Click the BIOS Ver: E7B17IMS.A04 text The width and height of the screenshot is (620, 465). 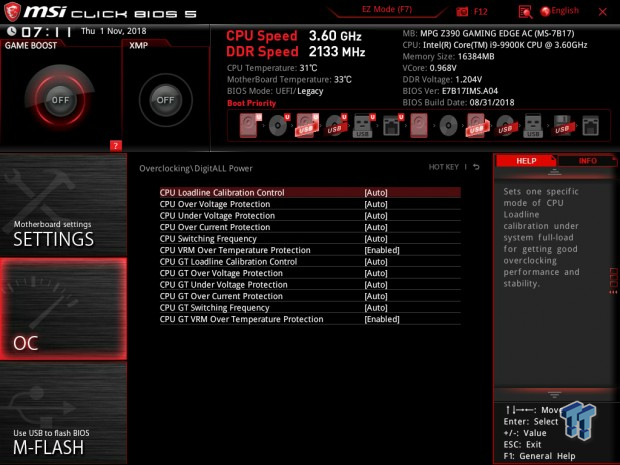(450, 91)
